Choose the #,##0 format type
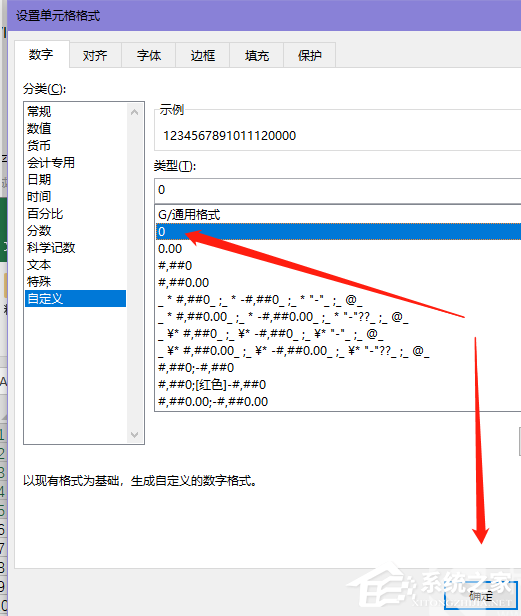Viewport: 521px width, 616px height. tap(338, 266)
